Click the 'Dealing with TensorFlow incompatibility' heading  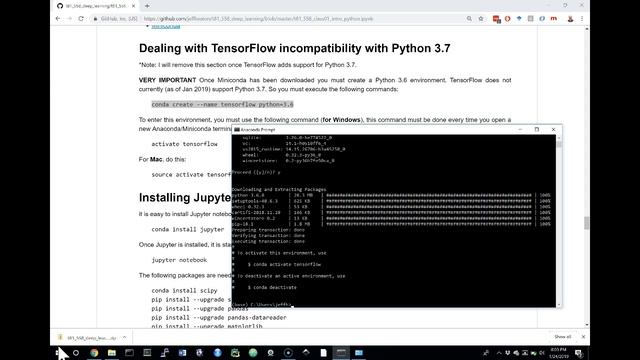click(294, 48)
